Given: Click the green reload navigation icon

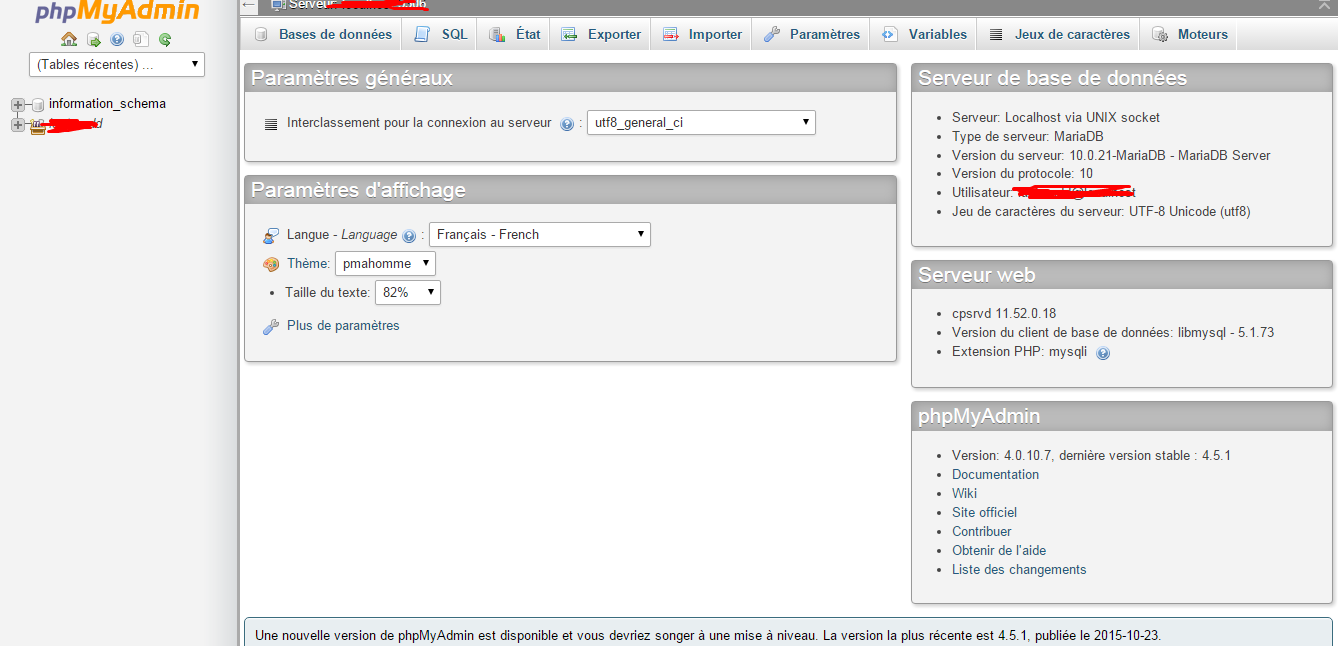Looking at the screenshot, I should tap(165, 40).
